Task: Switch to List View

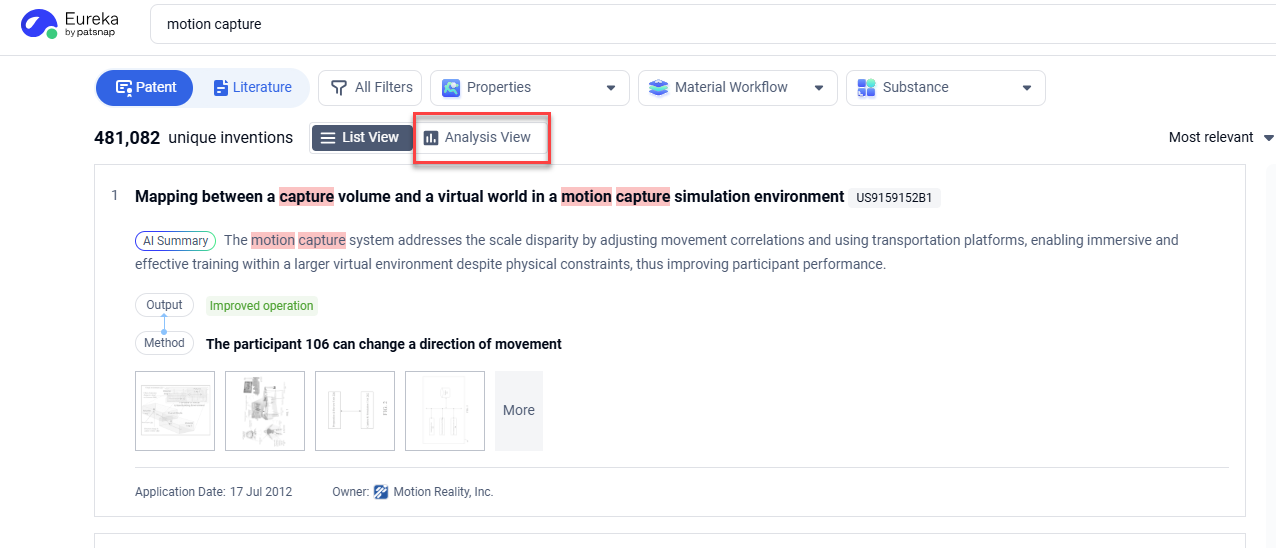Action: pos(361,138)
